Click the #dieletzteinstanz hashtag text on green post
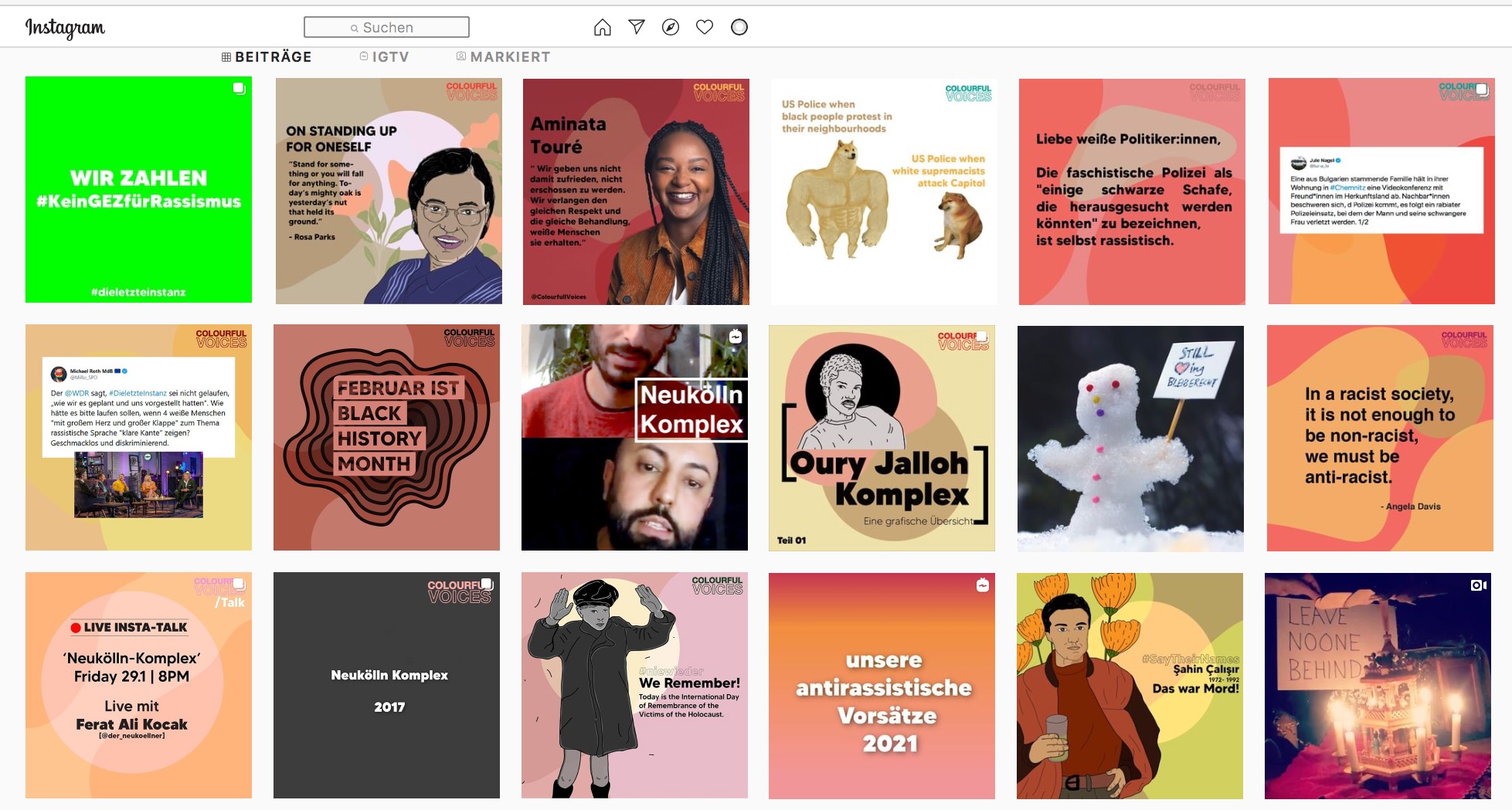This screenshot has height=810, width=1512. (138, 292)
